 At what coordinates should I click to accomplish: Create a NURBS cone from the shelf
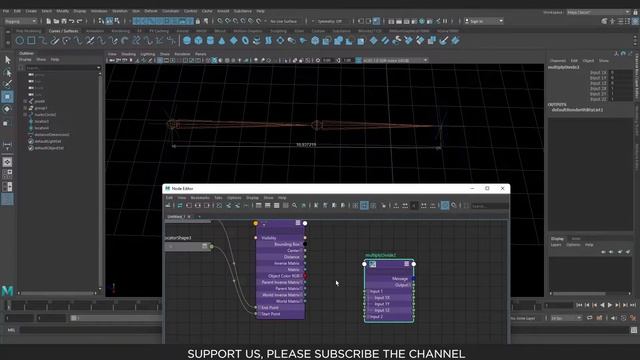pyautogui.click(x=222, y=40)
